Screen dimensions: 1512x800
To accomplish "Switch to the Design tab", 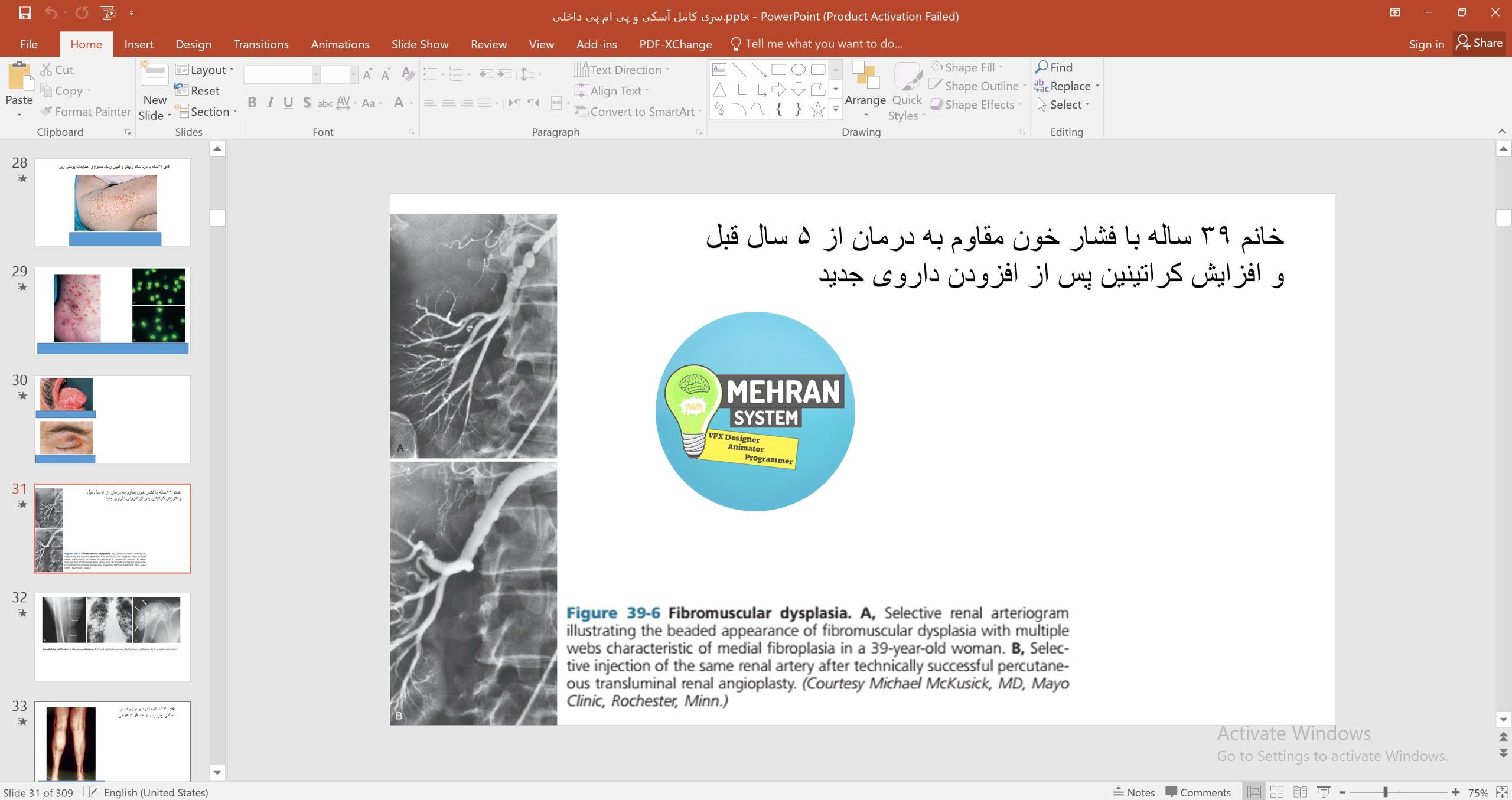I will point(193,44).
